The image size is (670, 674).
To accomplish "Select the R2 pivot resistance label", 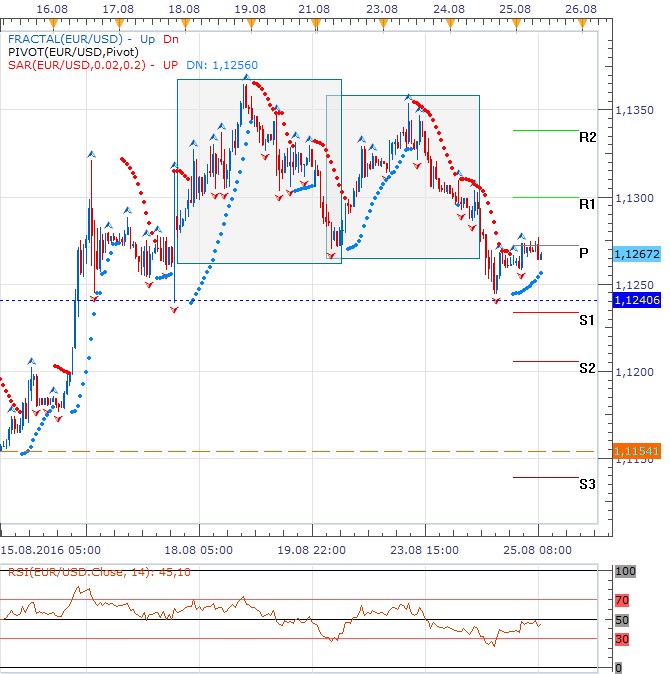I will tap(588, 136).
